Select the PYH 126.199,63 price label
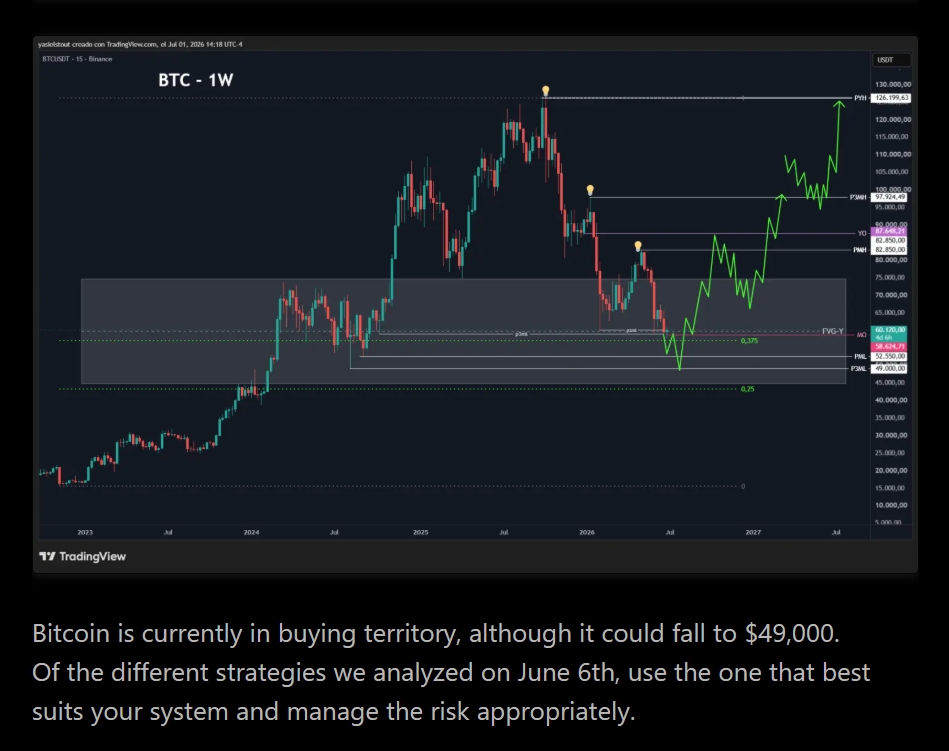This screenshot has height=751, width=949. [892, 97]
